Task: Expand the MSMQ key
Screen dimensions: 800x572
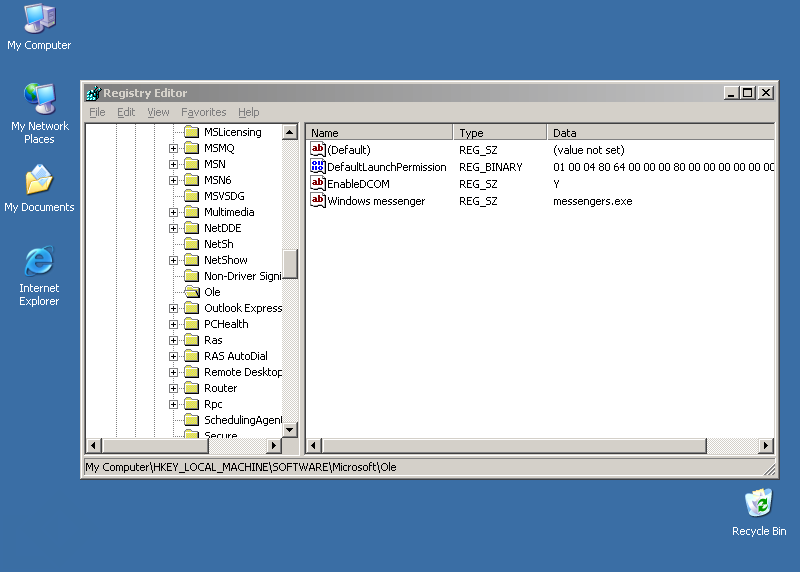Action: click(173, 148)
